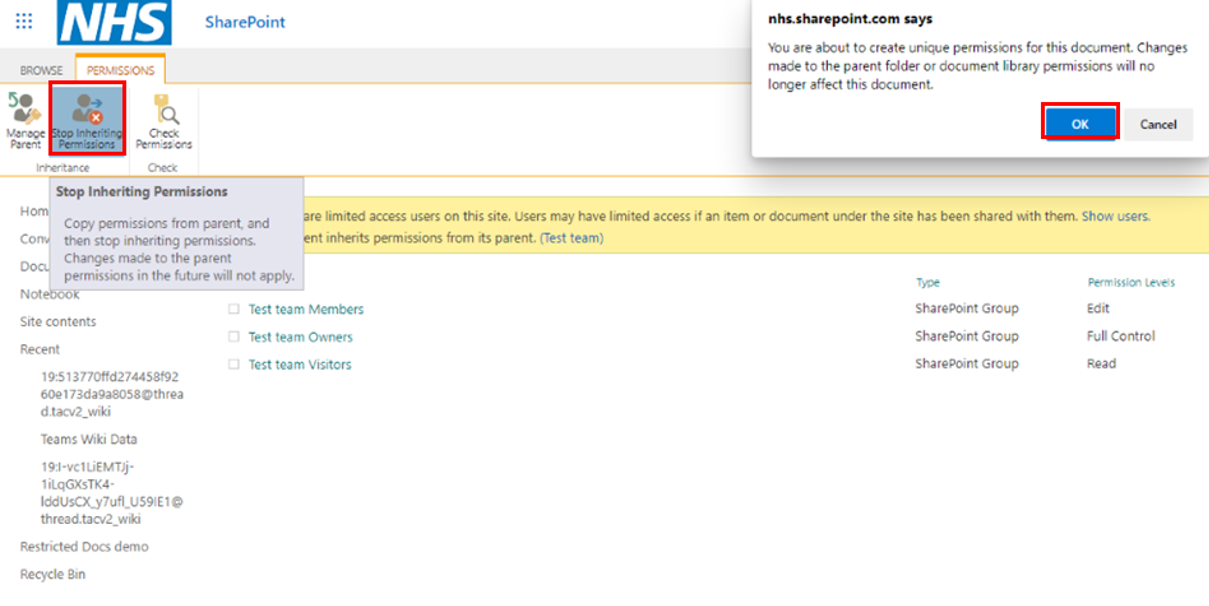Viewport: 1209px width, 606px height.
Task: Open the wiki link starting 19:l-vc1LiEMTJj
Action: [x=112, y=493]
